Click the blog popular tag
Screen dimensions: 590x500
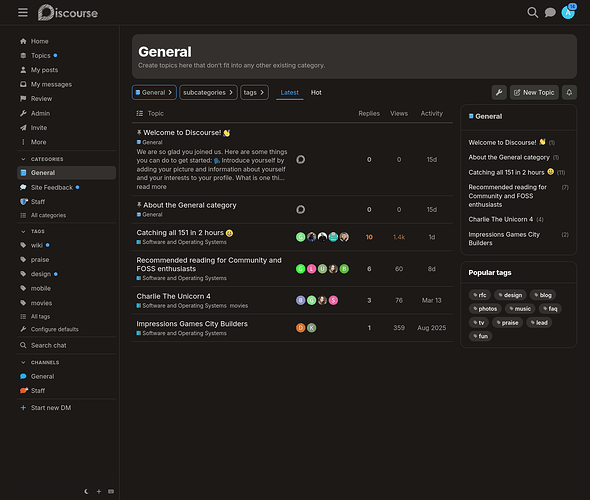pyautogui.click(x=543, y=295)
